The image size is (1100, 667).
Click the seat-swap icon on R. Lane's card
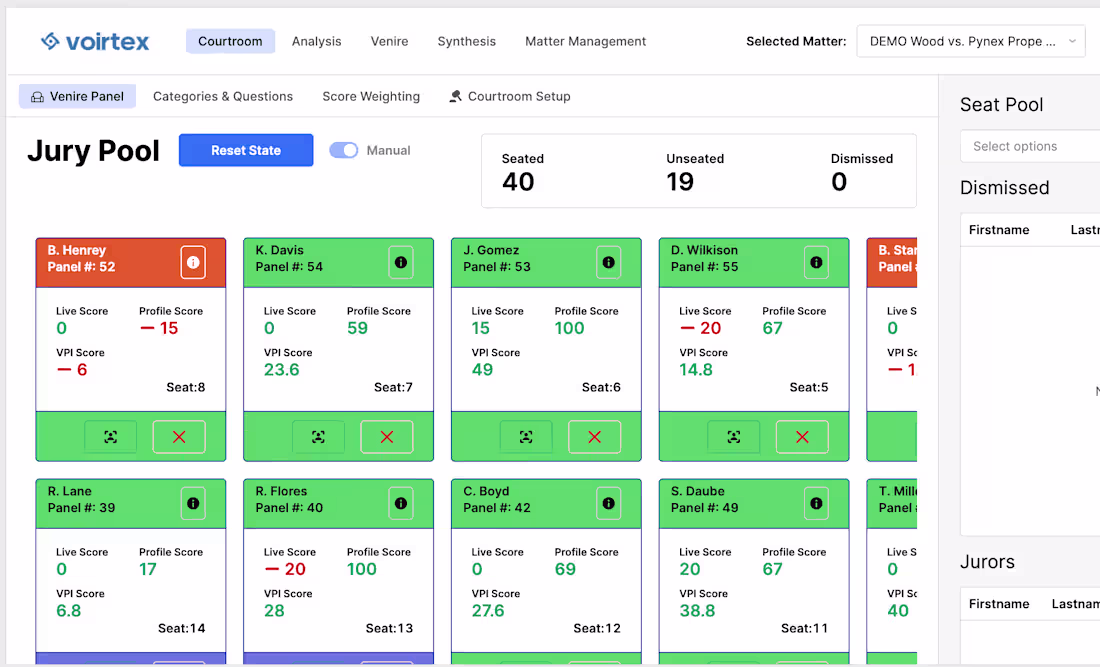[110, 665]
